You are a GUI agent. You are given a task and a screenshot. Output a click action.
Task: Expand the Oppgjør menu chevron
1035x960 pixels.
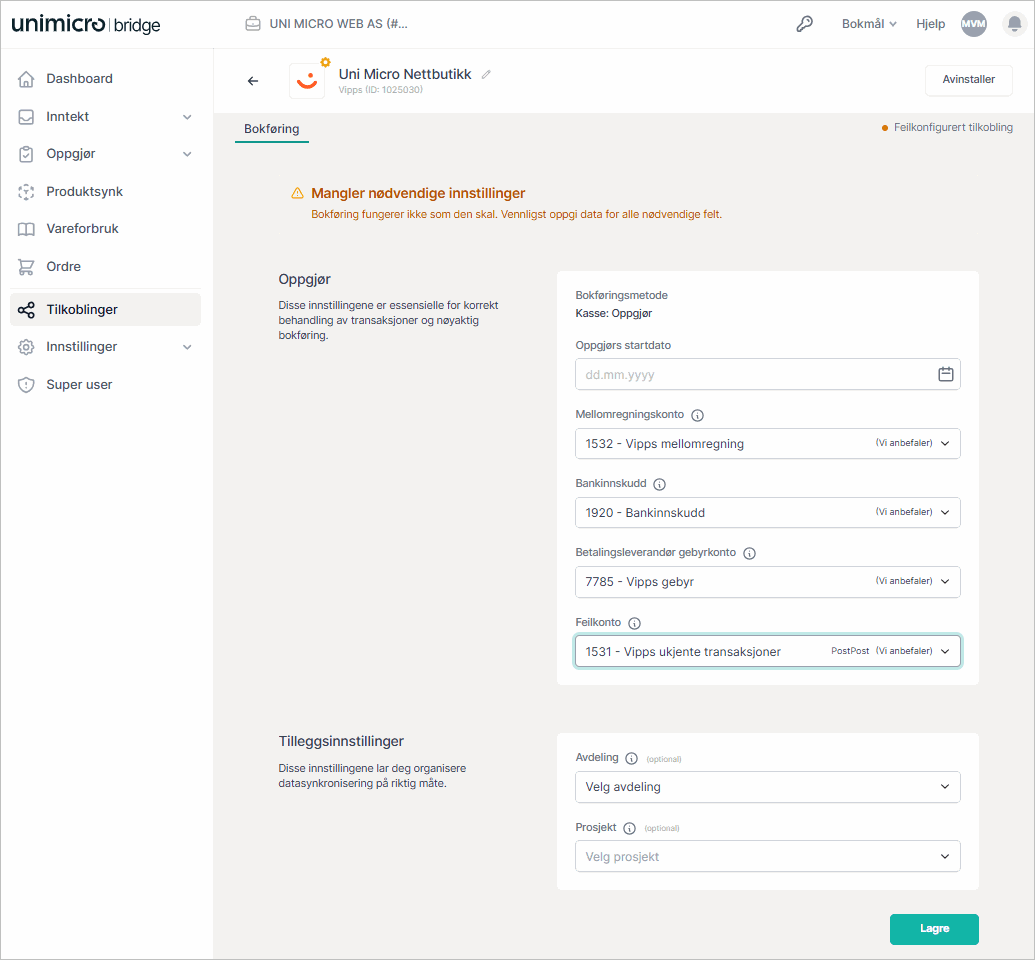coord(187,154)
